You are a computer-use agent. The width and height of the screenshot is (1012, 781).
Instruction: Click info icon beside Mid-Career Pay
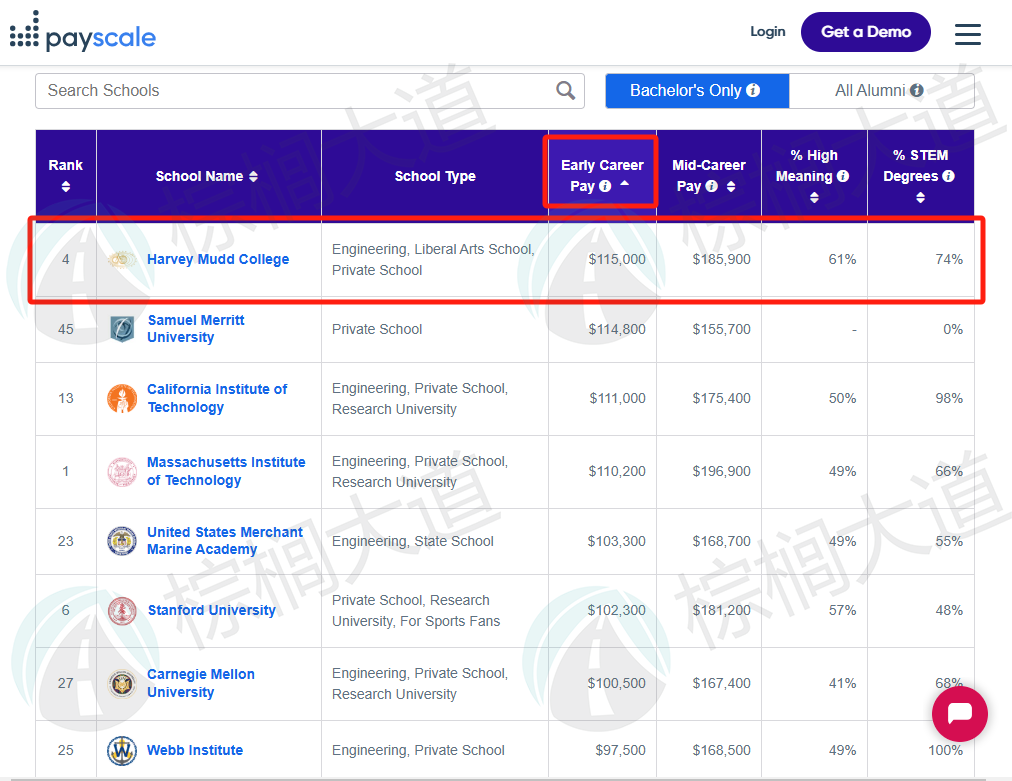click(712, 186)
